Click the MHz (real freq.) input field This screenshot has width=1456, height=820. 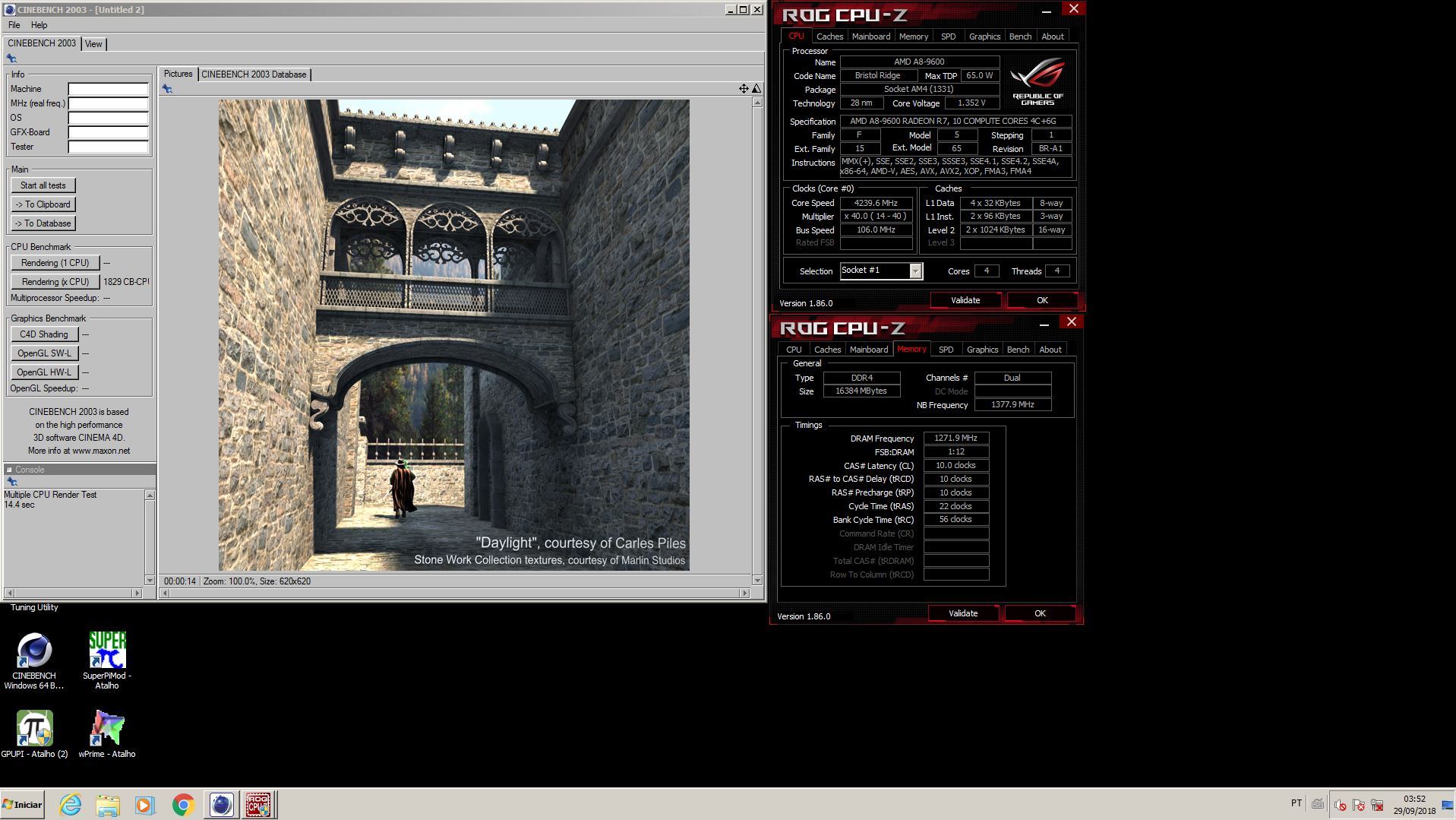coord(109,103)
